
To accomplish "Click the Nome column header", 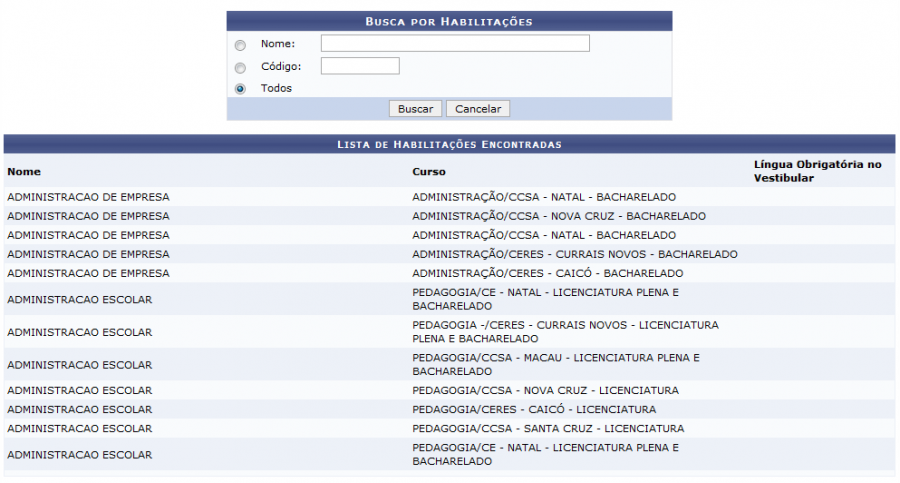I will point(24,172).
